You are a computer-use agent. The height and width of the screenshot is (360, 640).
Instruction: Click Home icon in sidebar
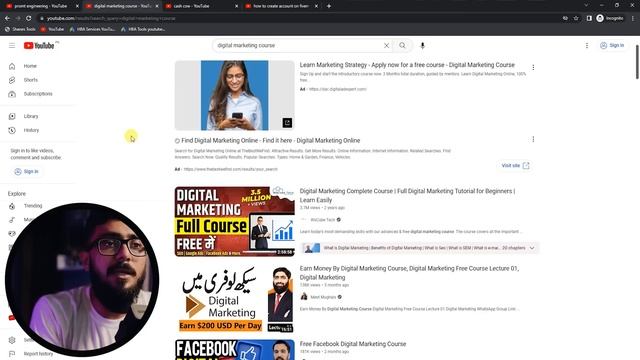coord(12,66)
